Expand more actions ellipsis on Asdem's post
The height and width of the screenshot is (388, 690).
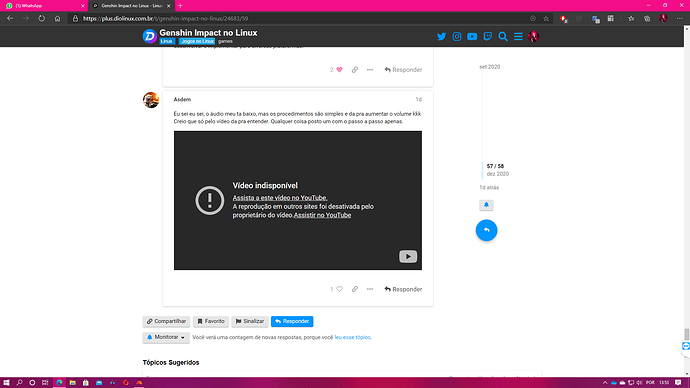click(x=370, y=289)
